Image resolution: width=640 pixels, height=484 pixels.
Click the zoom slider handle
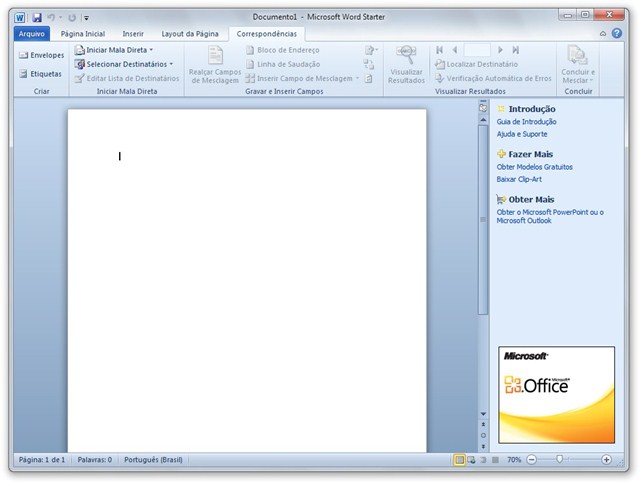tap(559, 460)
